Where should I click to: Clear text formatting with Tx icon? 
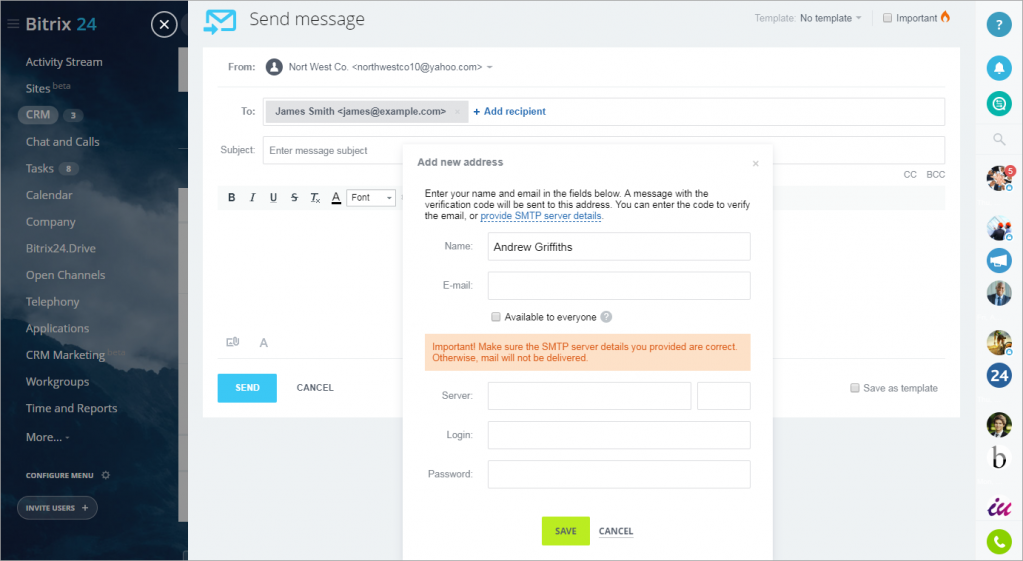(x=315, y=197)
